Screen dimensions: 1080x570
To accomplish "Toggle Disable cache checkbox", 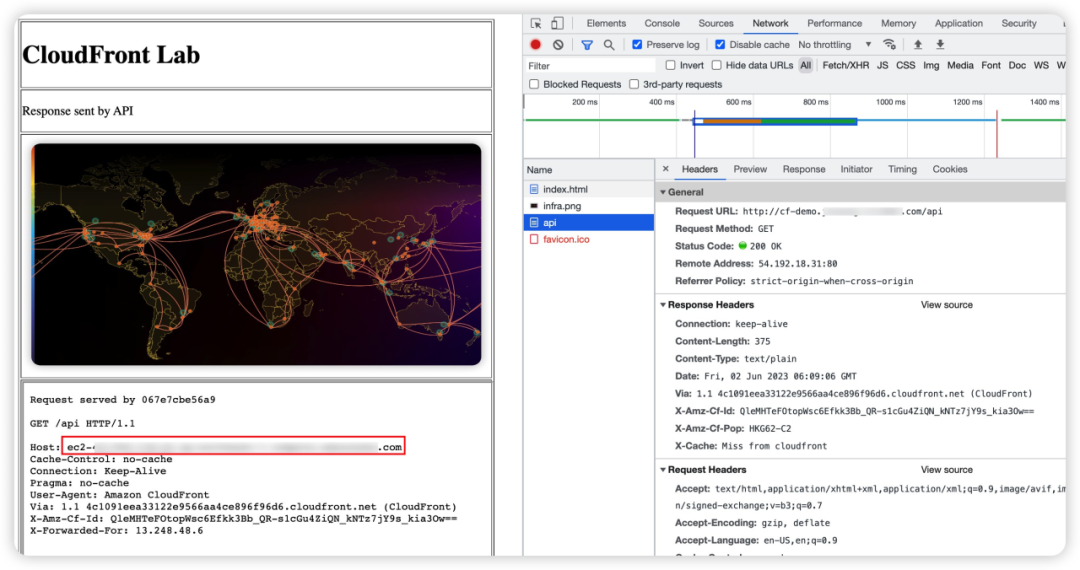I will 720,45.
